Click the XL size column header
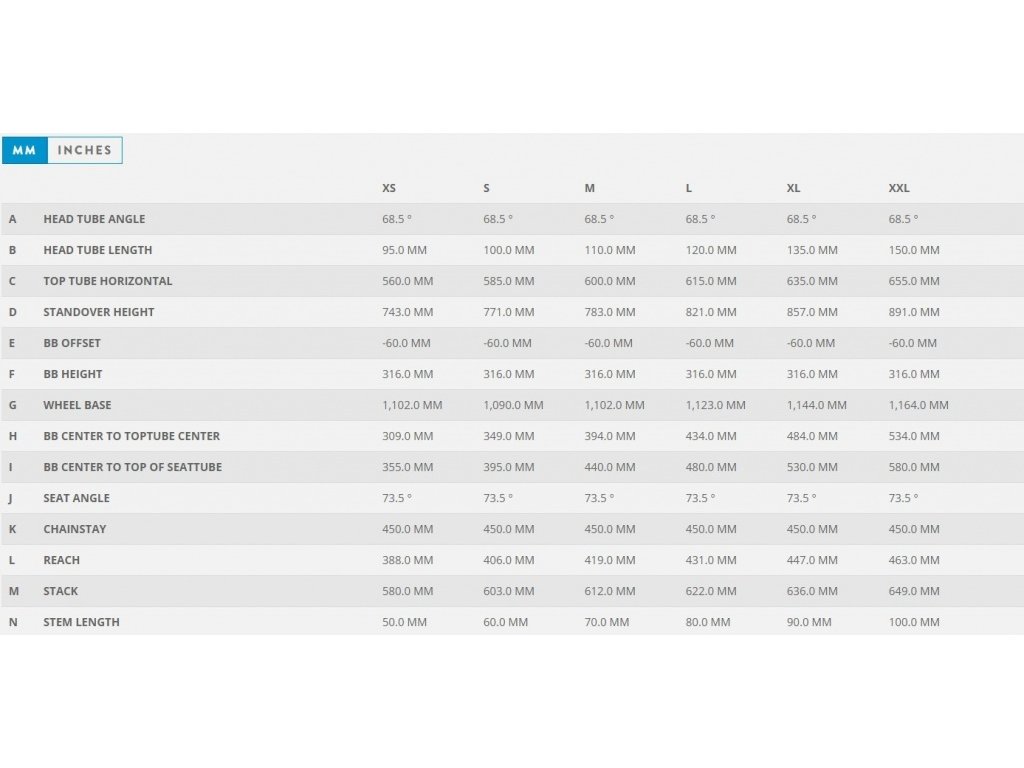The width and height of the screenshot is (1024, 768). 793,188
